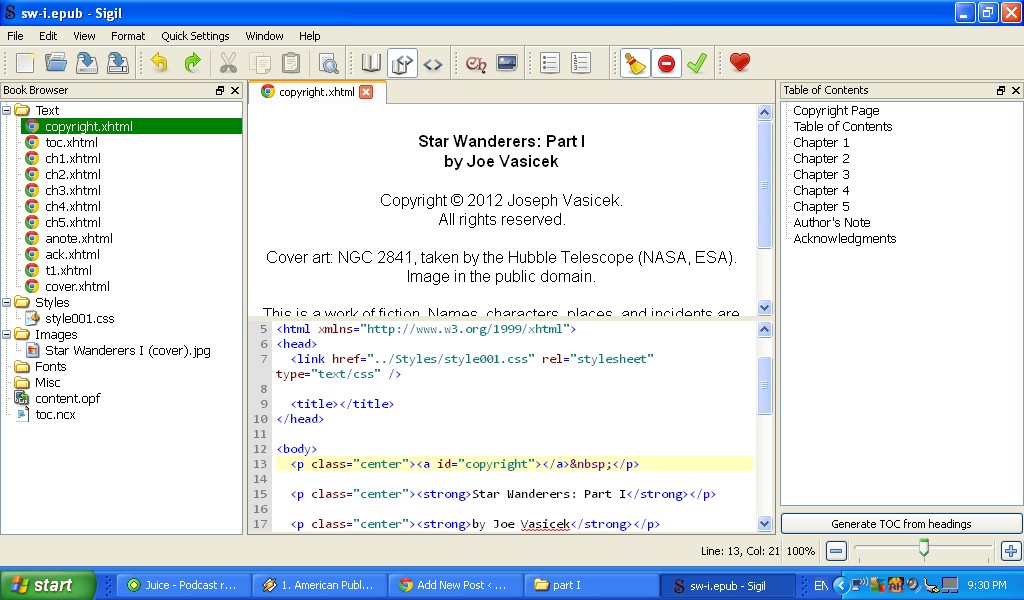Click Acknowledgments in Table of Contents
1024x600 pixels.
(x=844, y=238)
